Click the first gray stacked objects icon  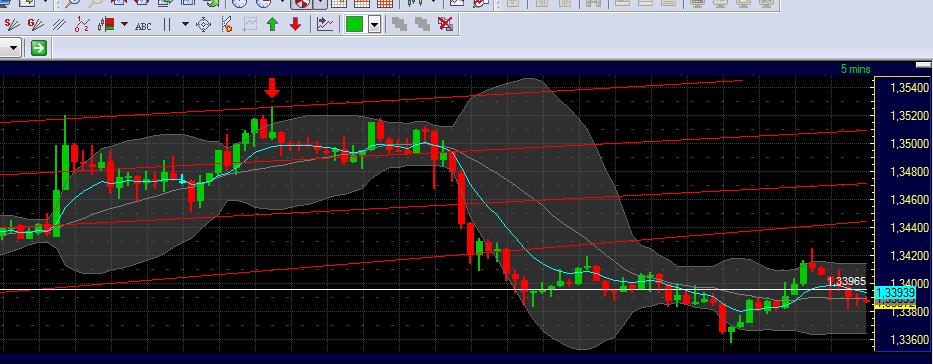tap(399, 25)
